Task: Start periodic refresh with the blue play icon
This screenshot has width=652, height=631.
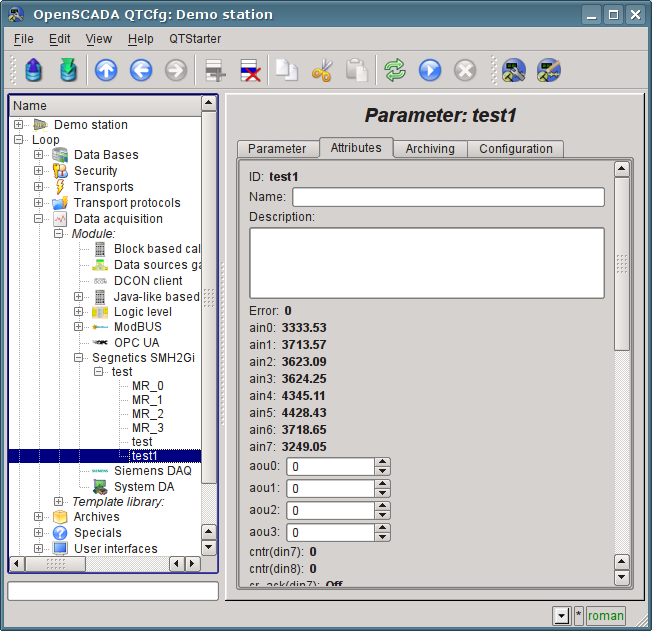Action: [x=430, y=70]
